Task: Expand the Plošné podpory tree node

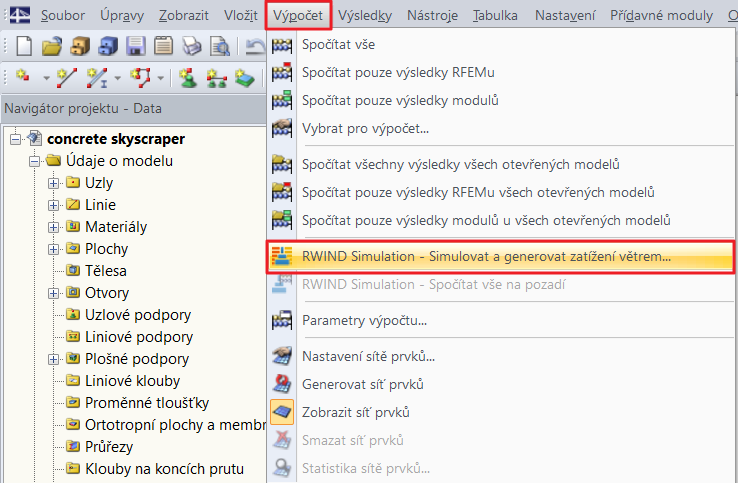Action: (53, 359)
